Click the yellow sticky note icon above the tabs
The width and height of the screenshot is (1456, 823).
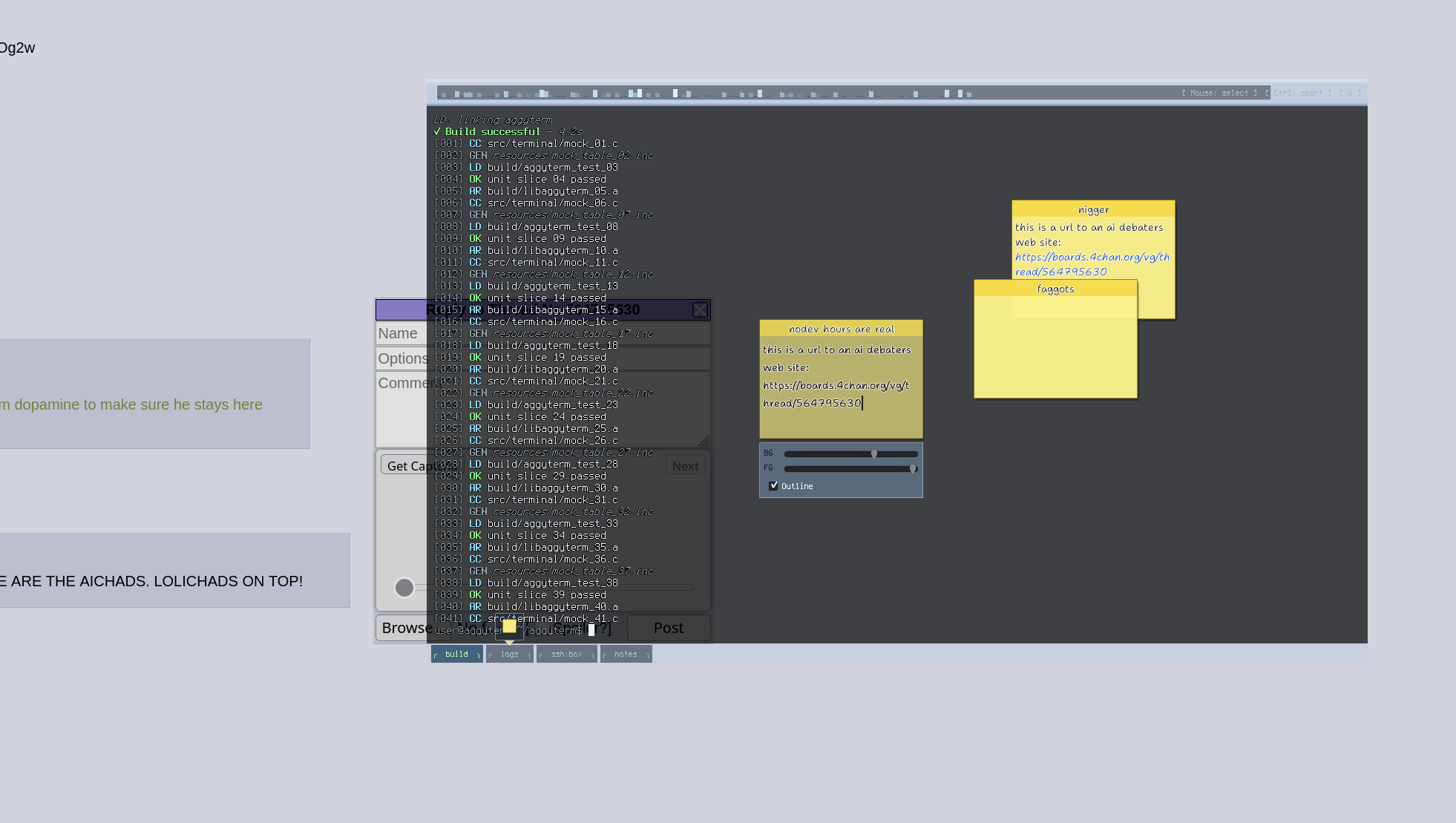point(509,626)
